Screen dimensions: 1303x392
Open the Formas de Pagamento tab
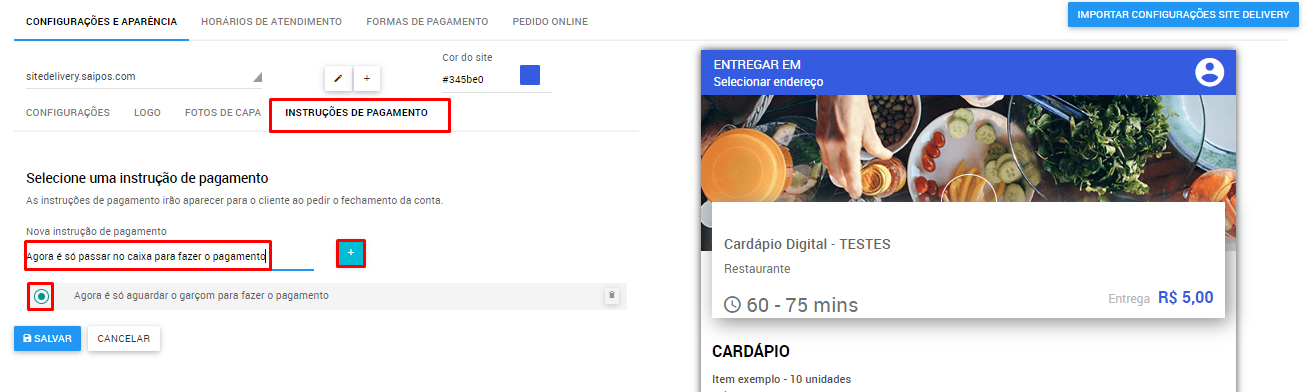click(427, 21)
